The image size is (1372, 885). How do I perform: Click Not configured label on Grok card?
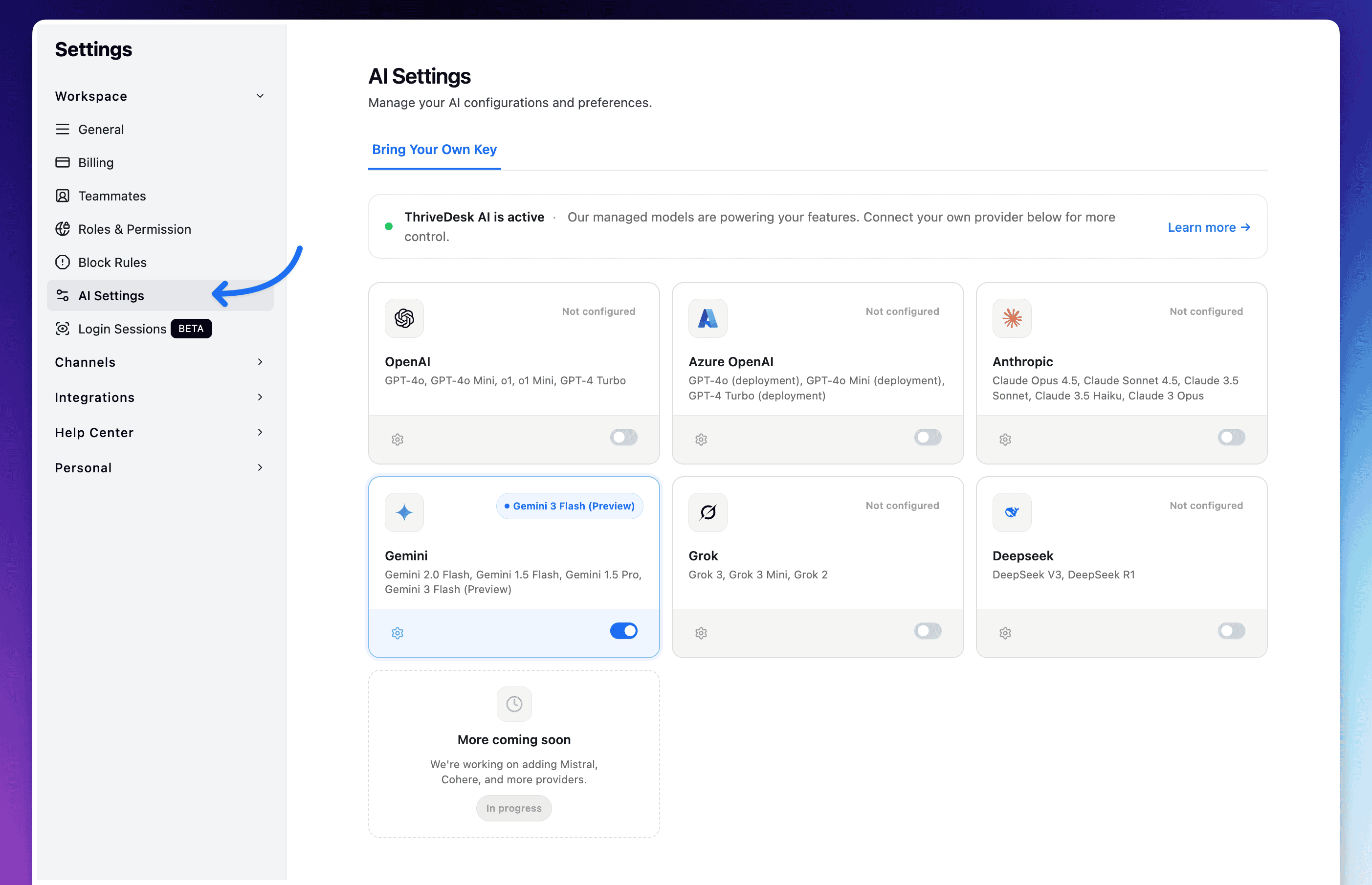(x=902, y=506)
